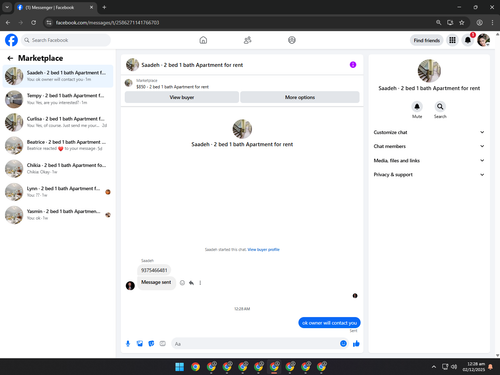Open the taskbar volume icon
The width and height of the screenshot is (500, 375).
(x=454, y=367)
